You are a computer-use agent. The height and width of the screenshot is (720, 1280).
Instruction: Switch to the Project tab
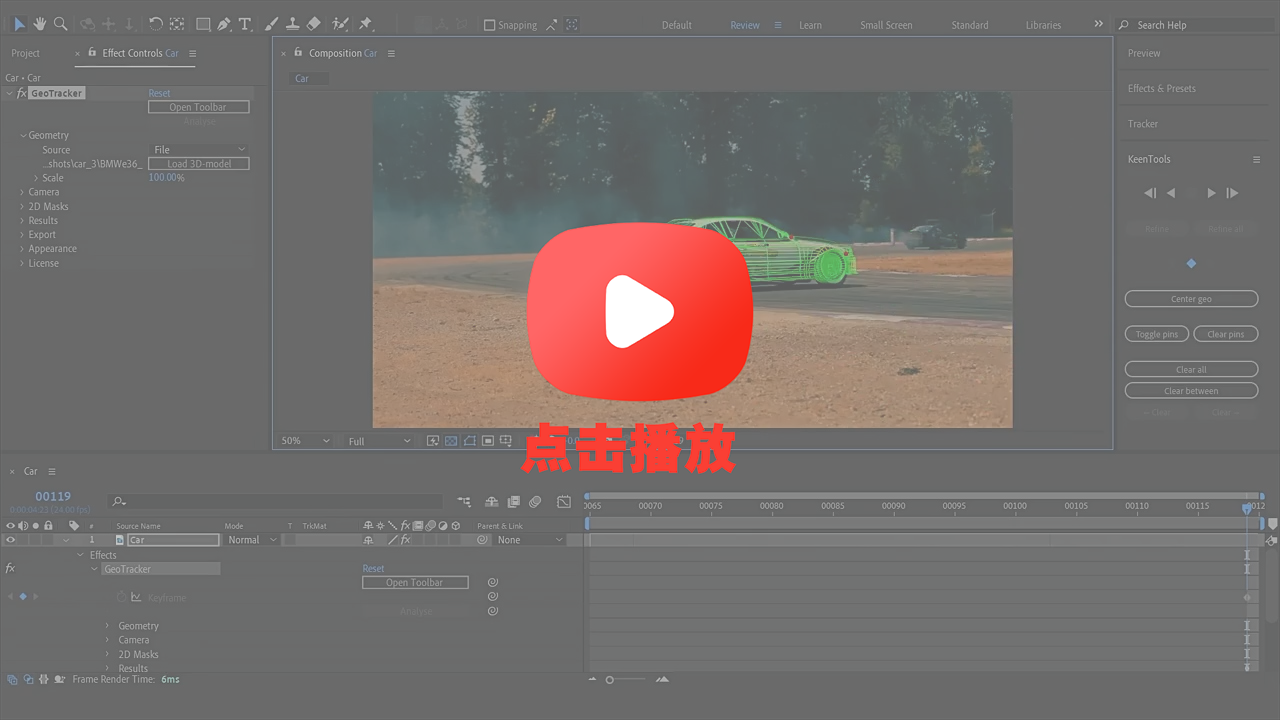(x=26, y=54)
